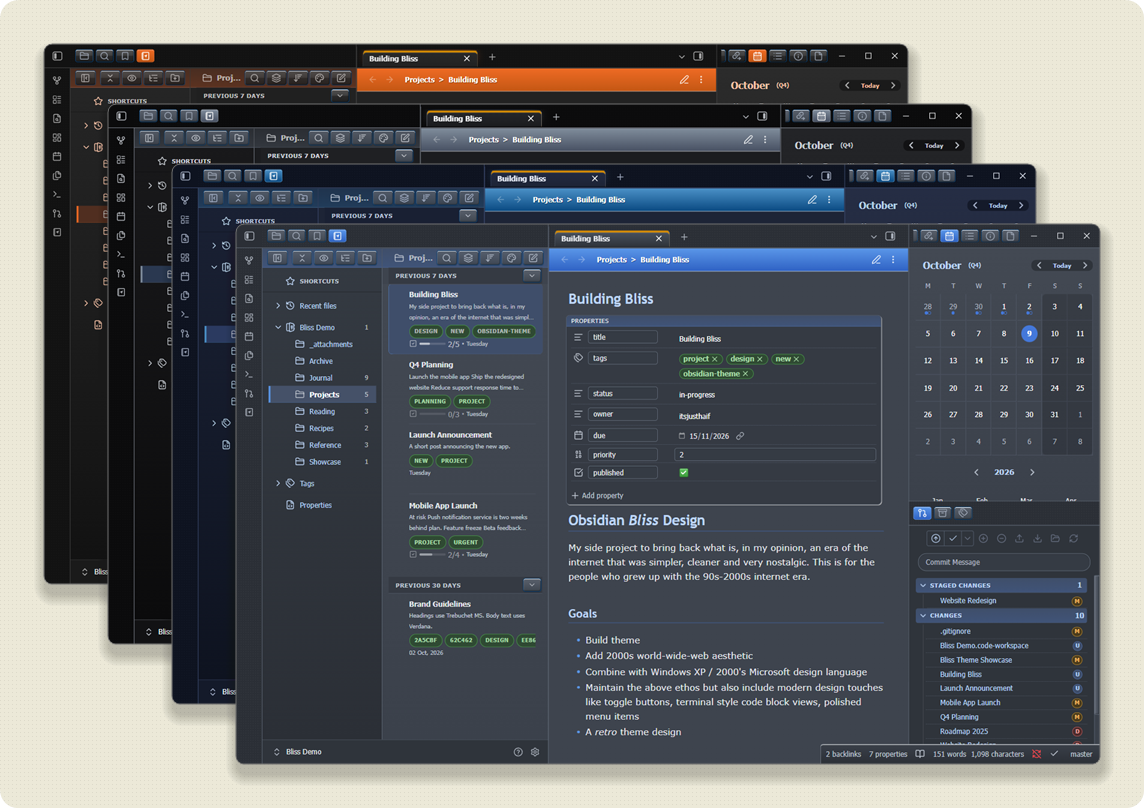Change sort order in Projects list
This screenshot has width=1144, height=808.
[x=490, y=258]
